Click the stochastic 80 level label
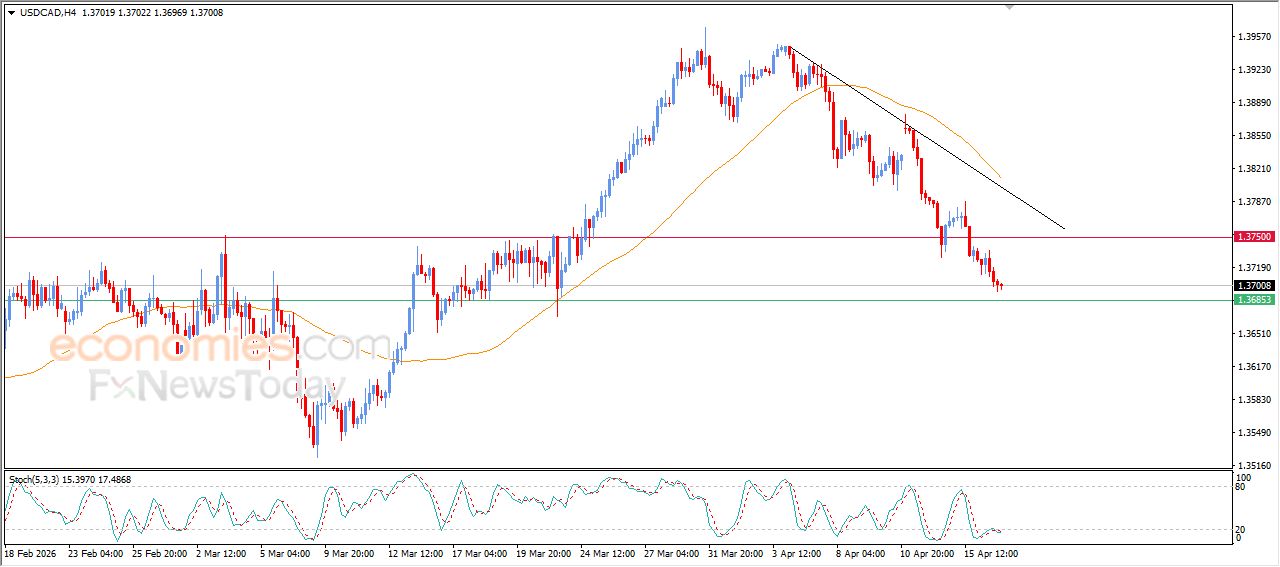The width and height of the screenshot is (1280, 567). [x=1241, y=488]
